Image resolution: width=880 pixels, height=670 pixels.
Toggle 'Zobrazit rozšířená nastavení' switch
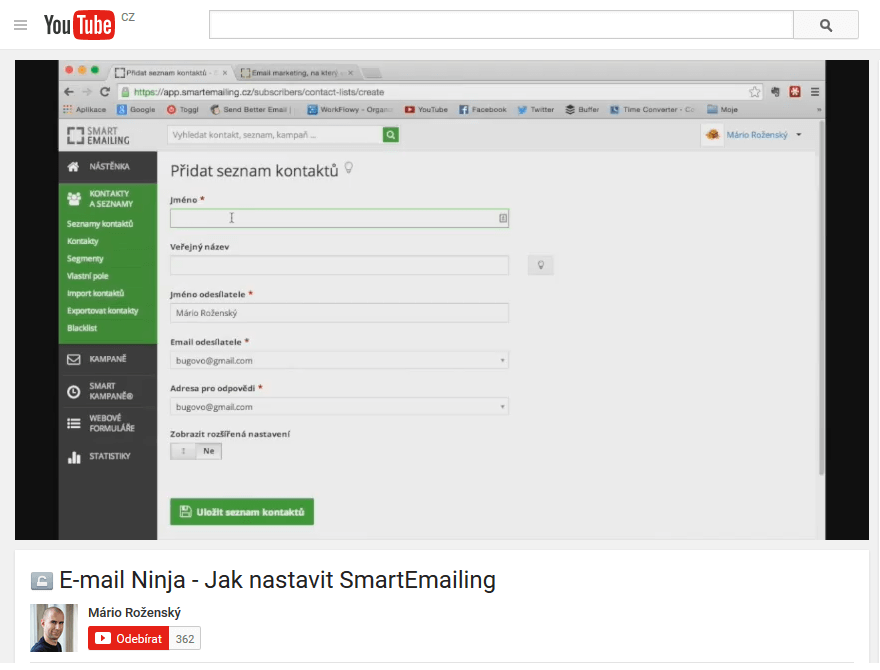pyautogui.click(x=196, y=451)
